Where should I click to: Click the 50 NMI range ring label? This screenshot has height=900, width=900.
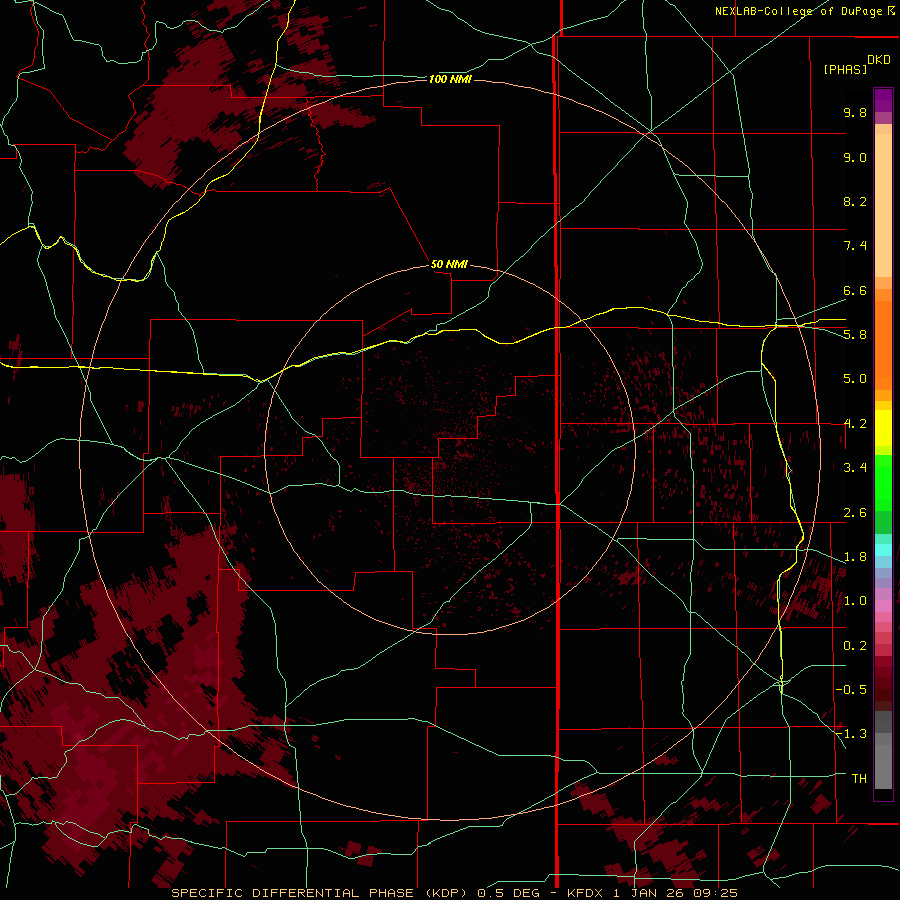coord(449,264)
